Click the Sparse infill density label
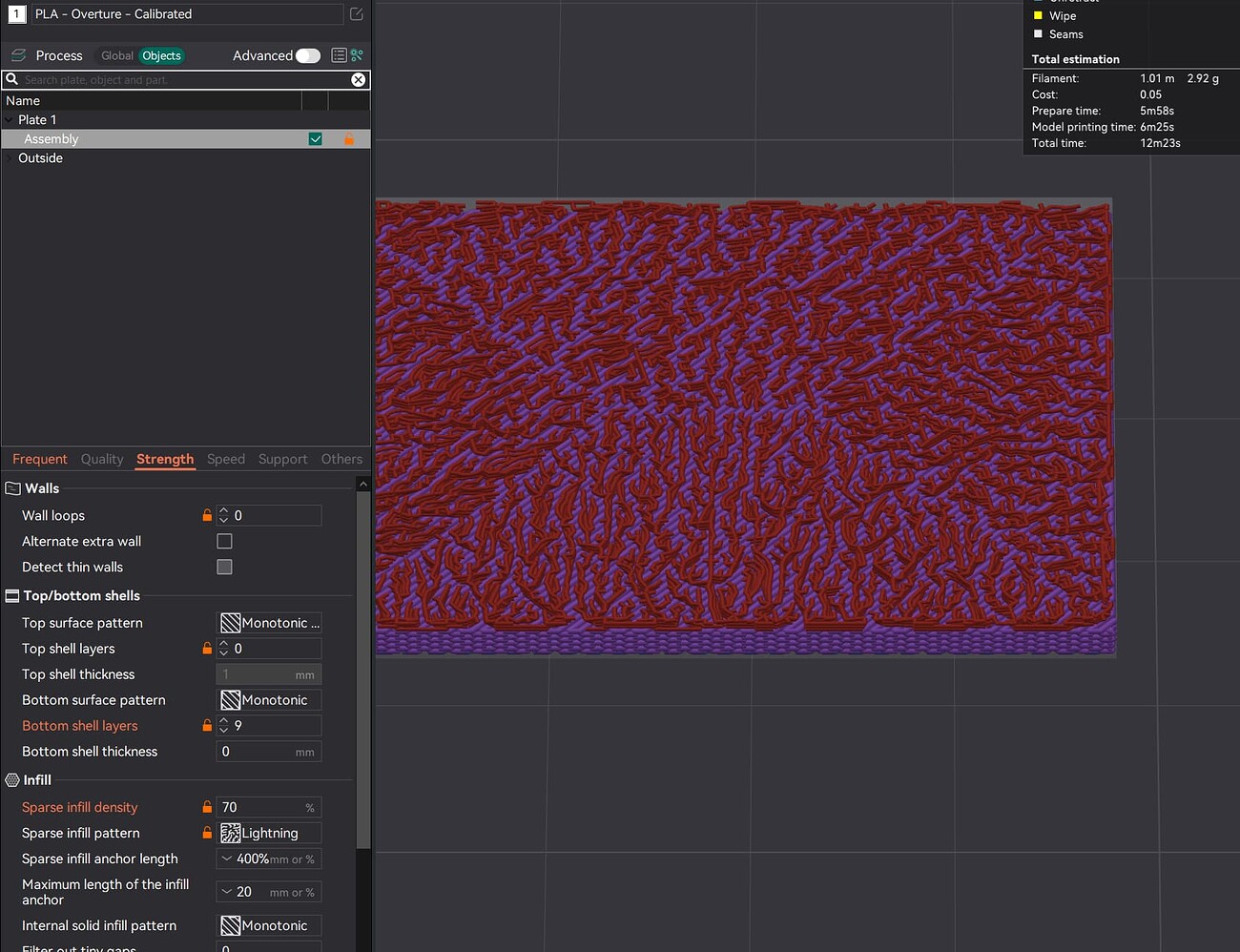This screenshot has height=952, width=1240. tap(80, 807)
